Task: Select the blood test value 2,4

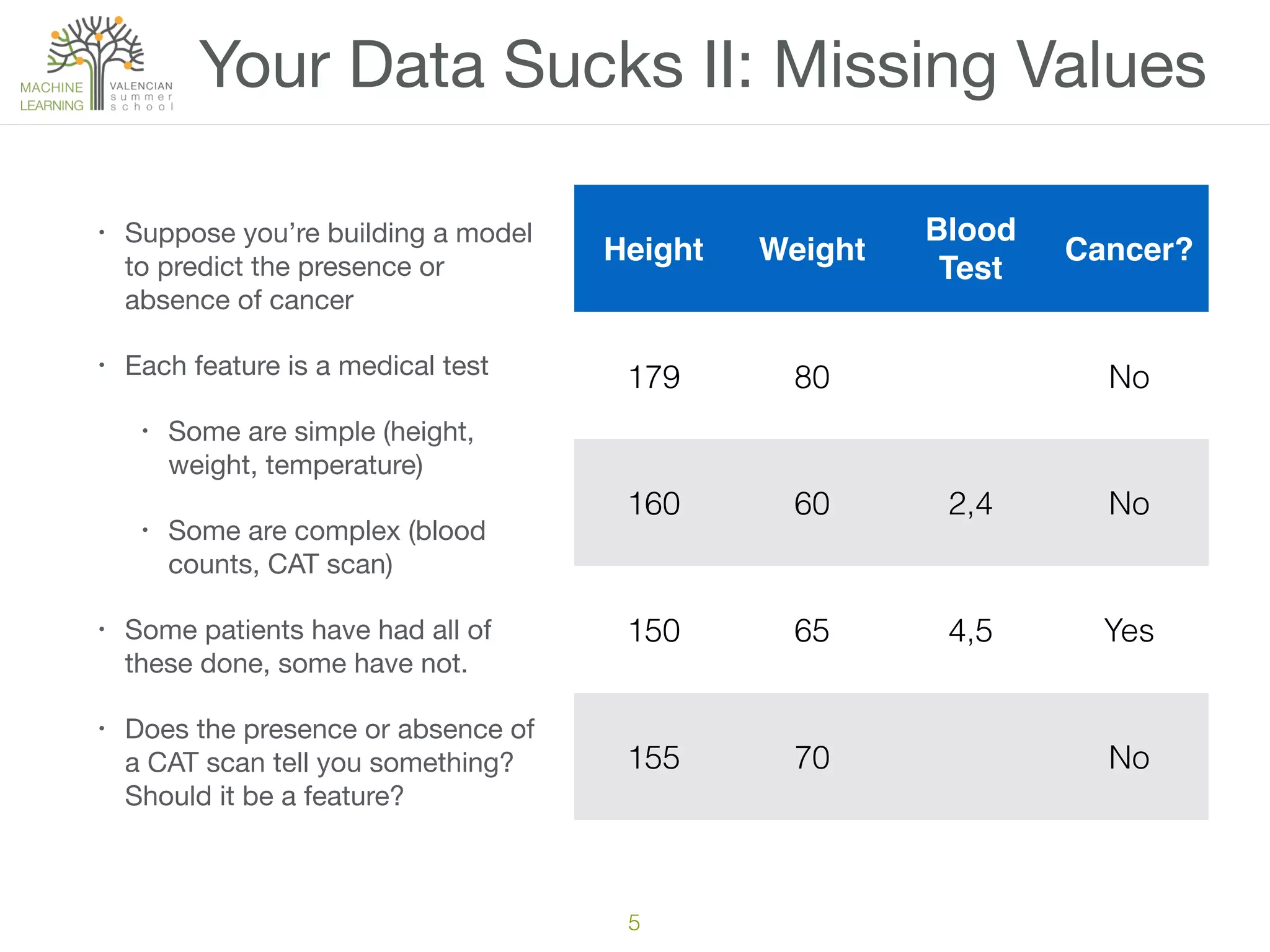Action: pyautogui.click(x=970, y=503)
